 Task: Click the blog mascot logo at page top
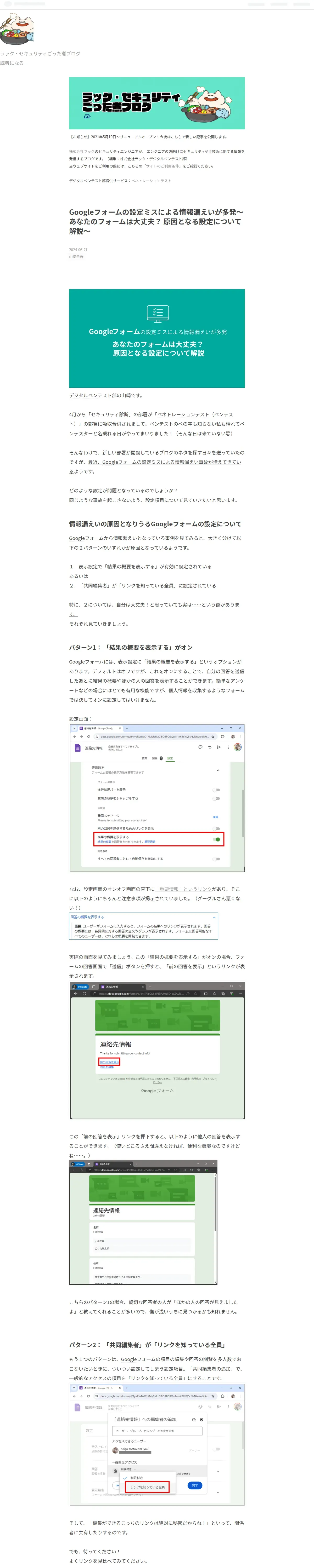pos(16,29)
